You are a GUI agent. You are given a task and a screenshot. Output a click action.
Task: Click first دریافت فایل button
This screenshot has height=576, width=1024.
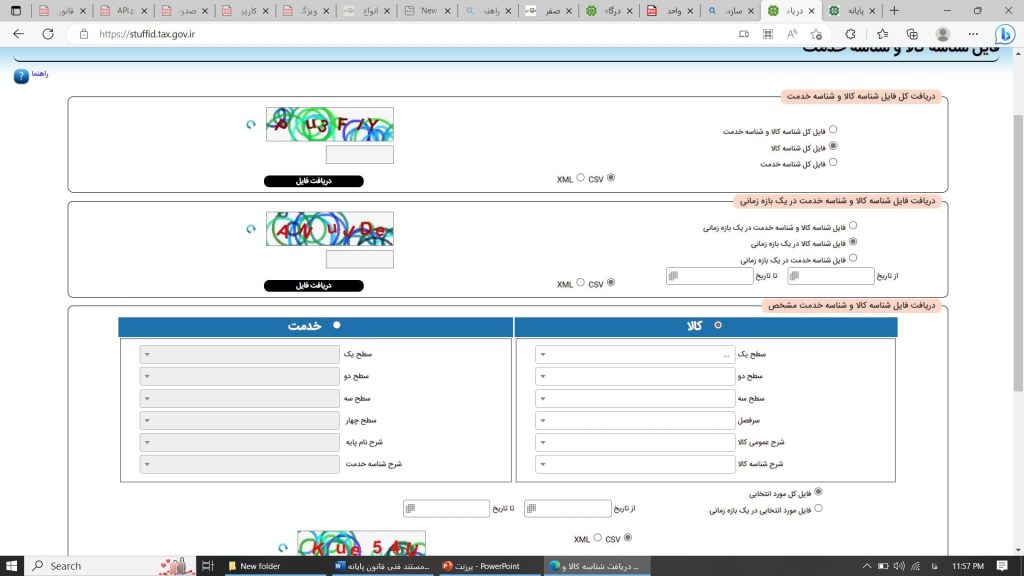(313, 181)
